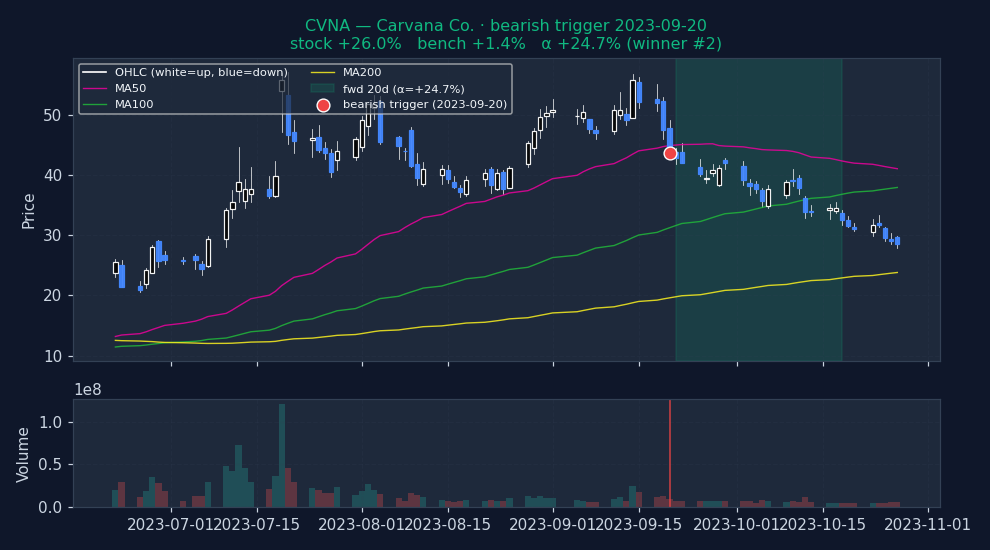Select the magenta MA50 legend line

tap(94, 88)
